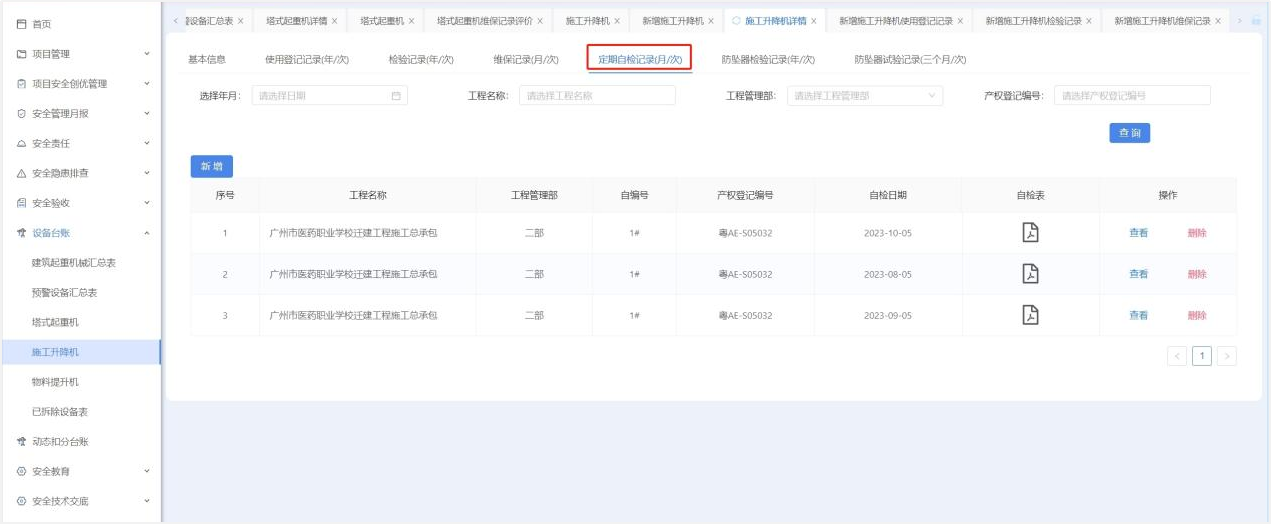Click the 工程名称 input field

coord(597,96)
